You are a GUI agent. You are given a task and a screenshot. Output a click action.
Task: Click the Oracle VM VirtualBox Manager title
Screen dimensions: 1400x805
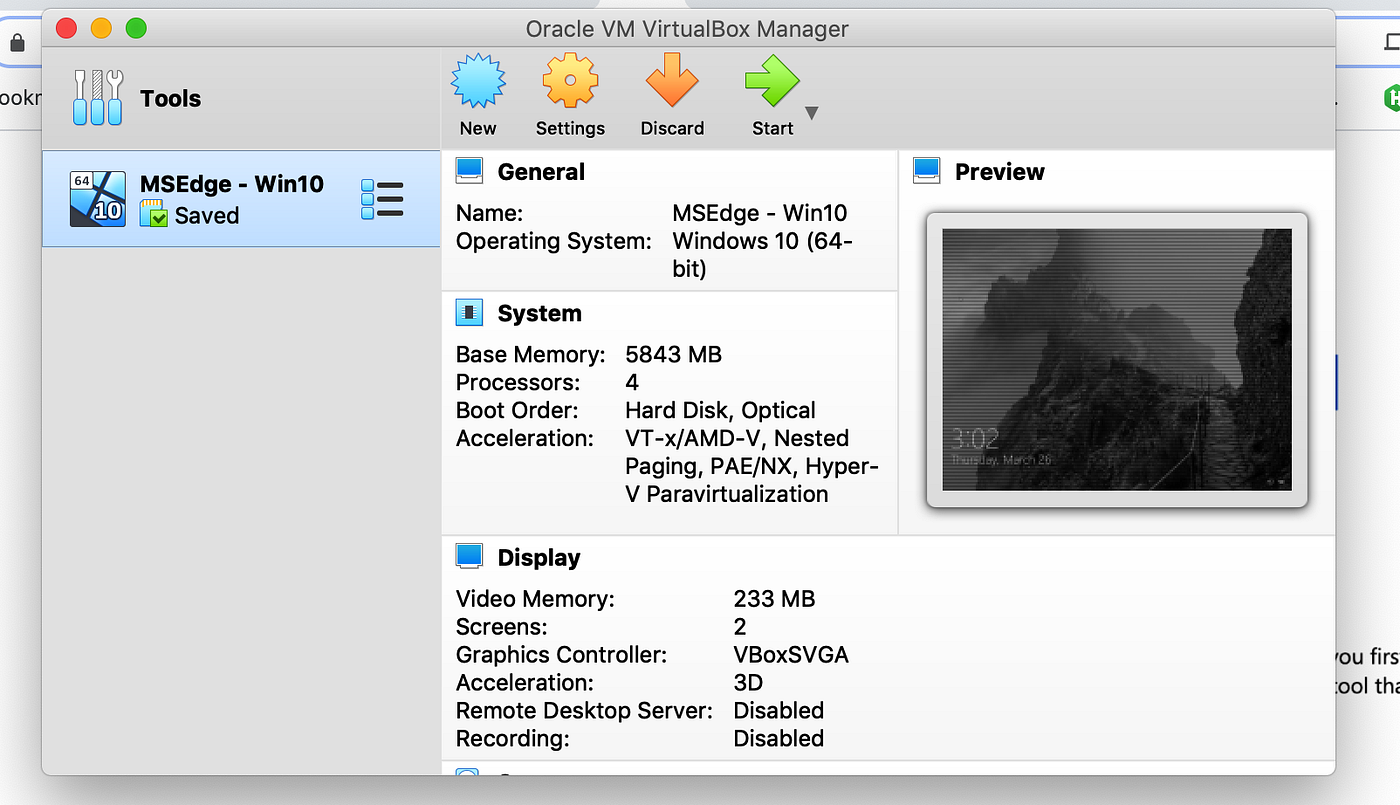point(687,29)
